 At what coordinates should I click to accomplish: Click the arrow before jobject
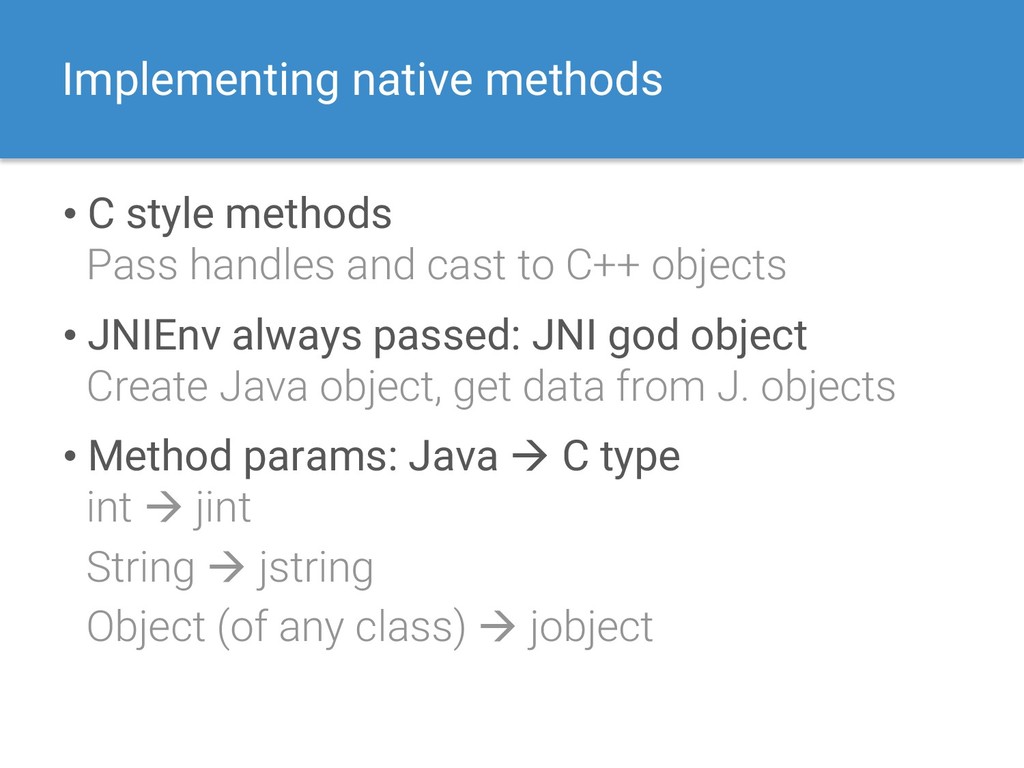[498, 627]
